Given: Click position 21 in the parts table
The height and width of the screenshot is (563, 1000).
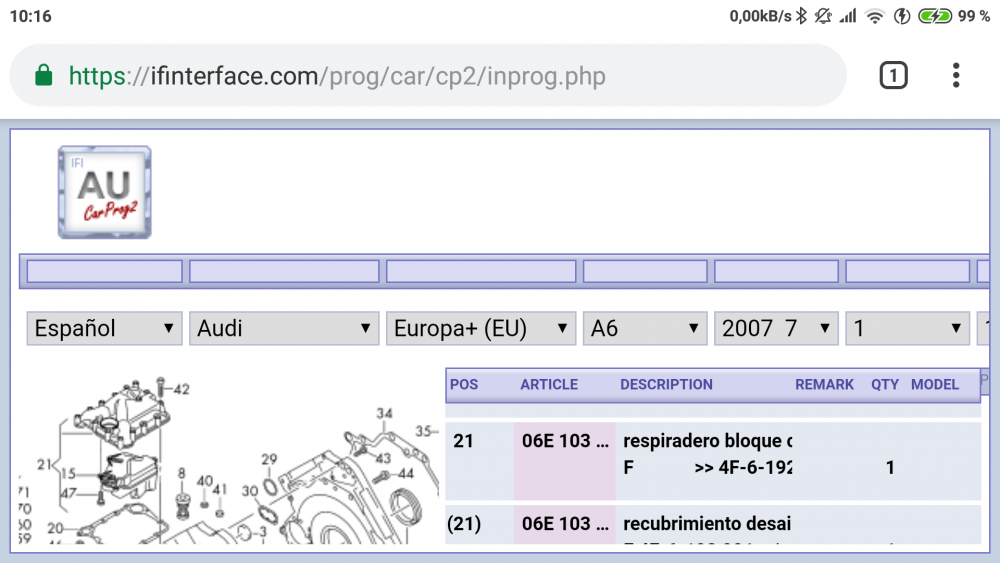Looking at the screenshot, I should tap(464, 441).
